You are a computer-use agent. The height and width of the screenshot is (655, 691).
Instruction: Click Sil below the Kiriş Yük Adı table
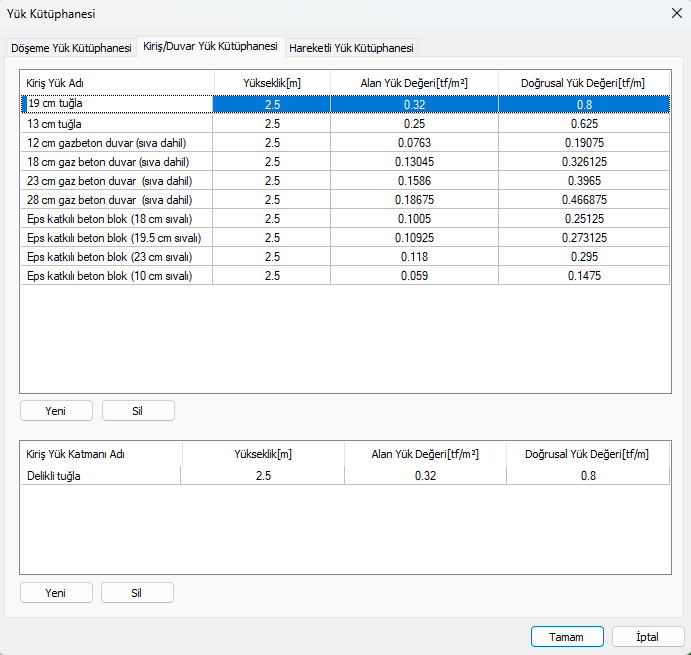(138, 411)
